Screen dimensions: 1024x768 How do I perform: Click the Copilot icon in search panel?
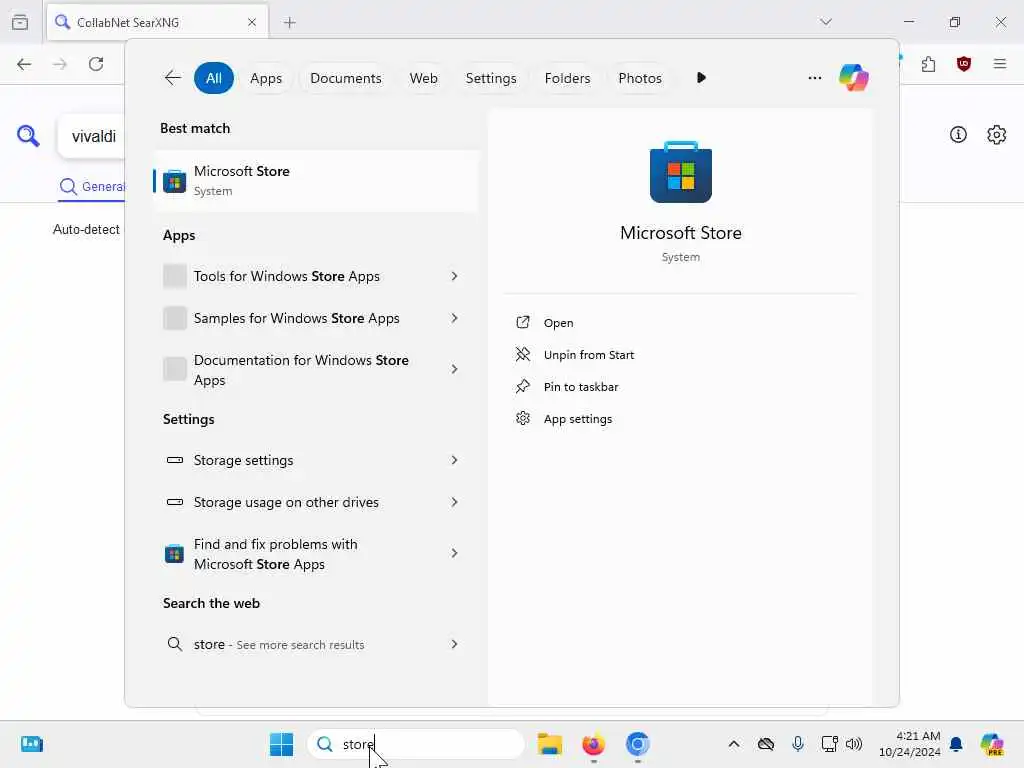tap(854, 78)
